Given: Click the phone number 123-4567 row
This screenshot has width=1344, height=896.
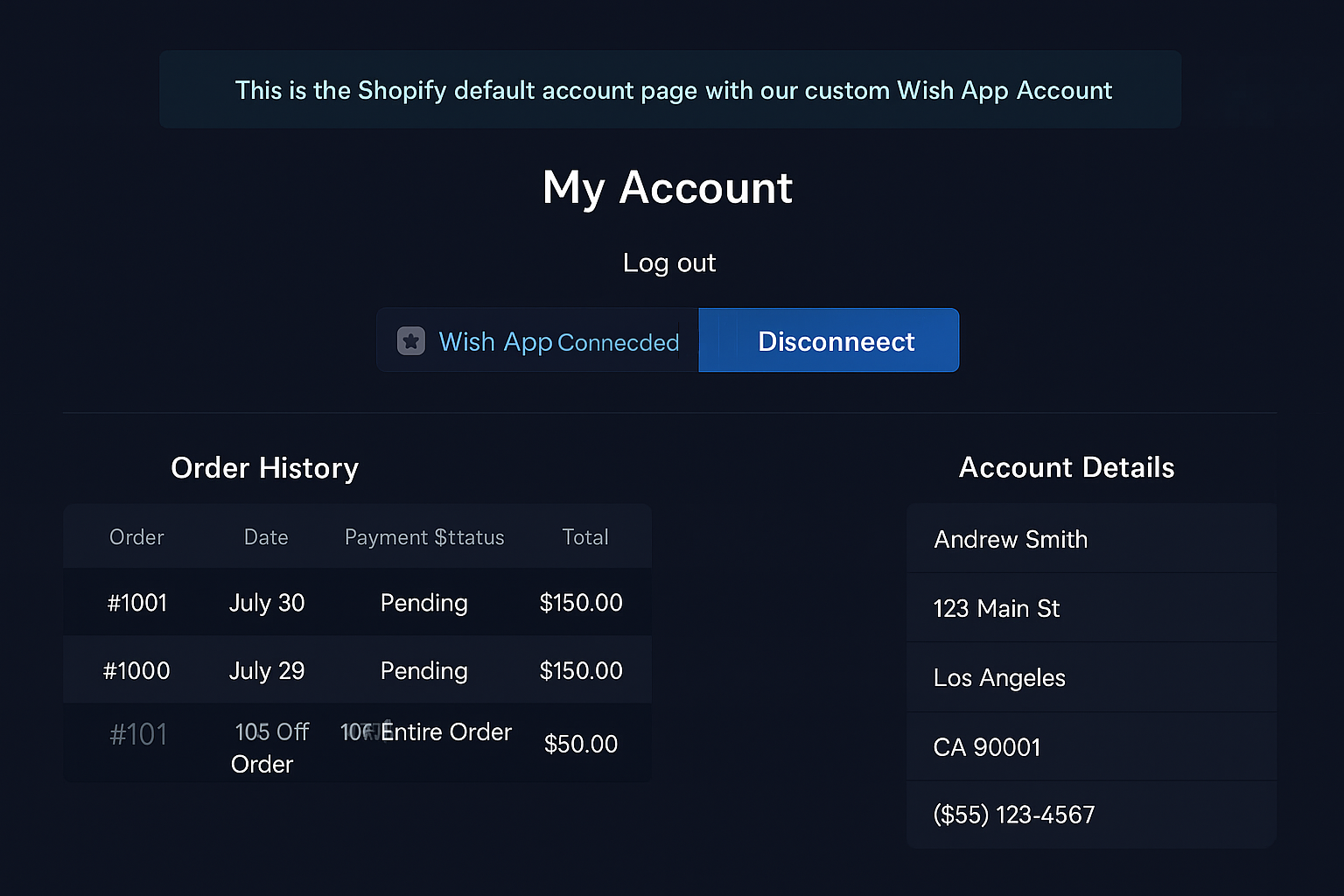Looking at the screenshot, I should coord(1091,815).
